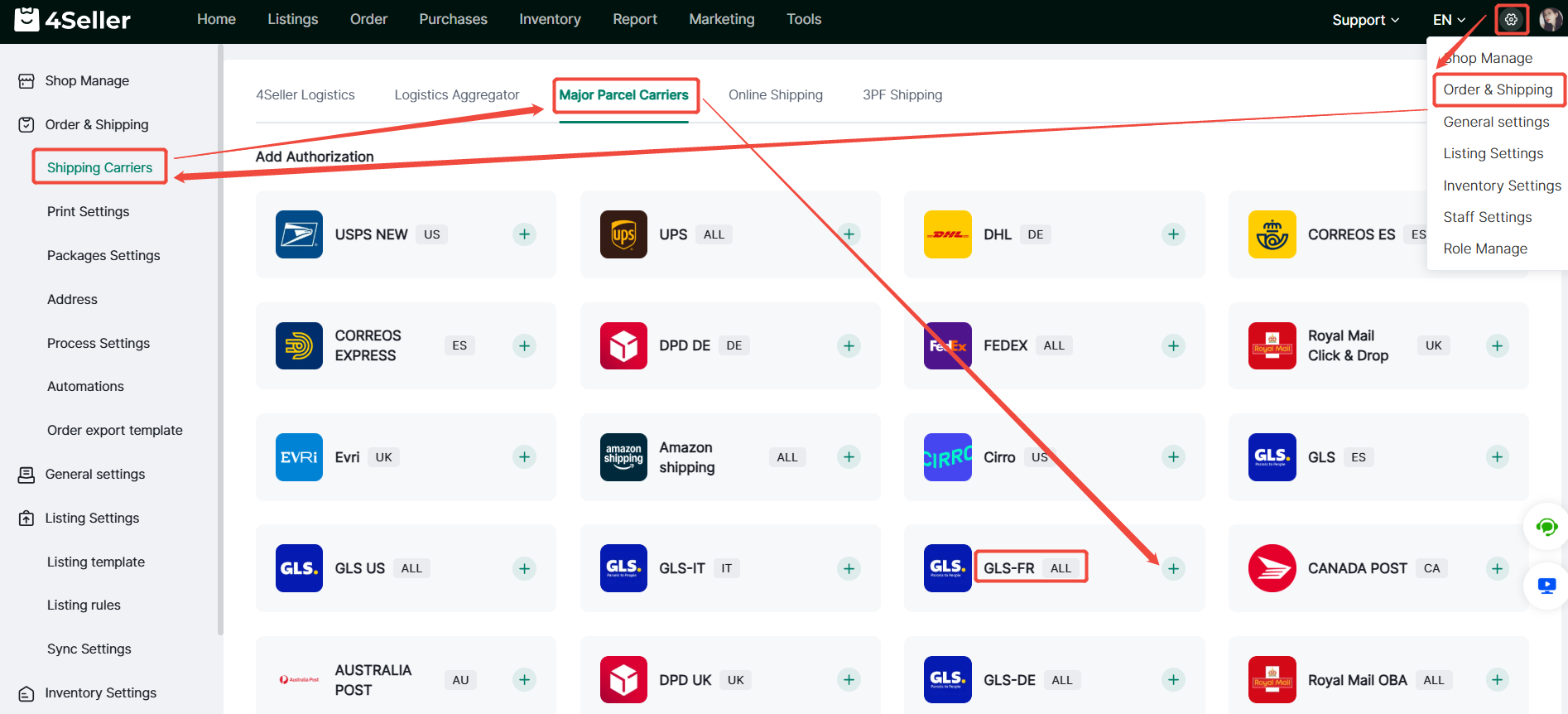The image size is (1568, 714).
Task: Switch to Logistics Aggregator tab
Action: point(457,94)
